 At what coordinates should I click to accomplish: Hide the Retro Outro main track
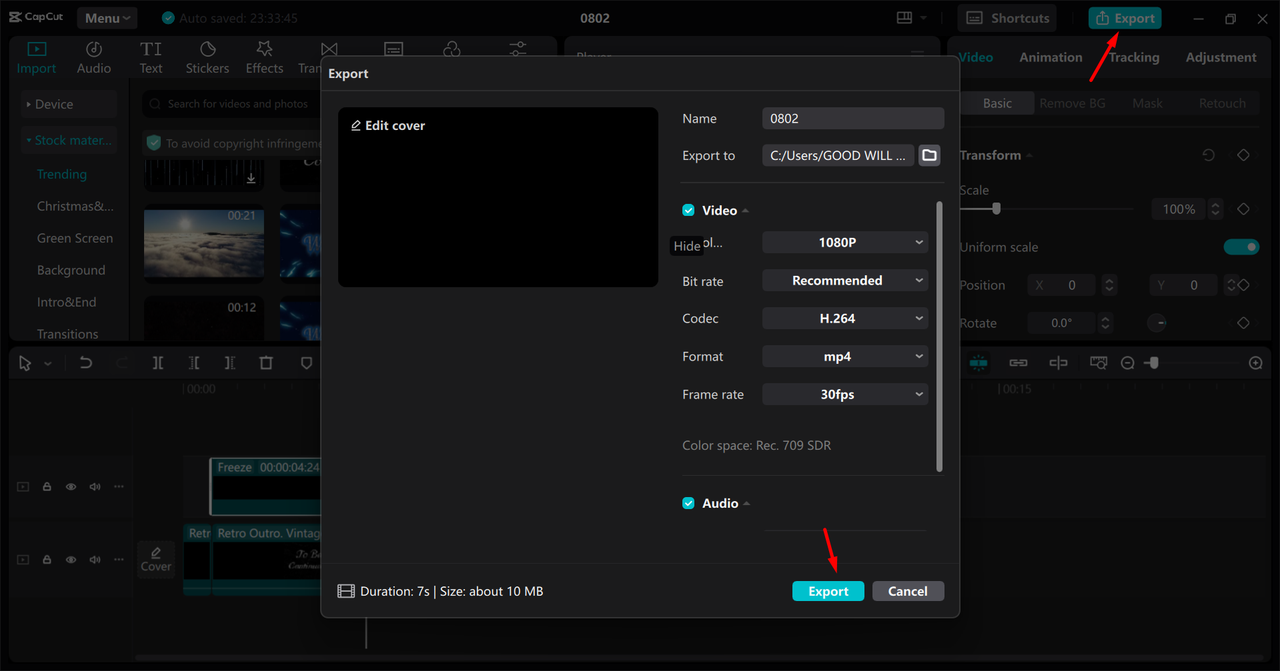[71, 560]
